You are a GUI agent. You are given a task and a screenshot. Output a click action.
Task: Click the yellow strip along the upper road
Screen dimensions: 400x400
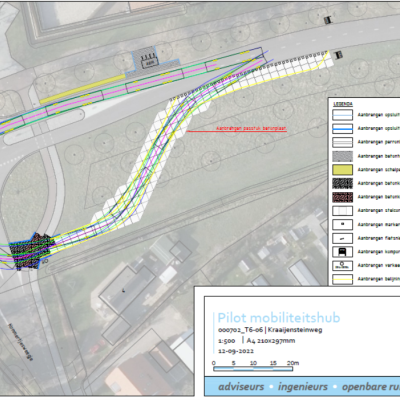click(x=82, y=89)
